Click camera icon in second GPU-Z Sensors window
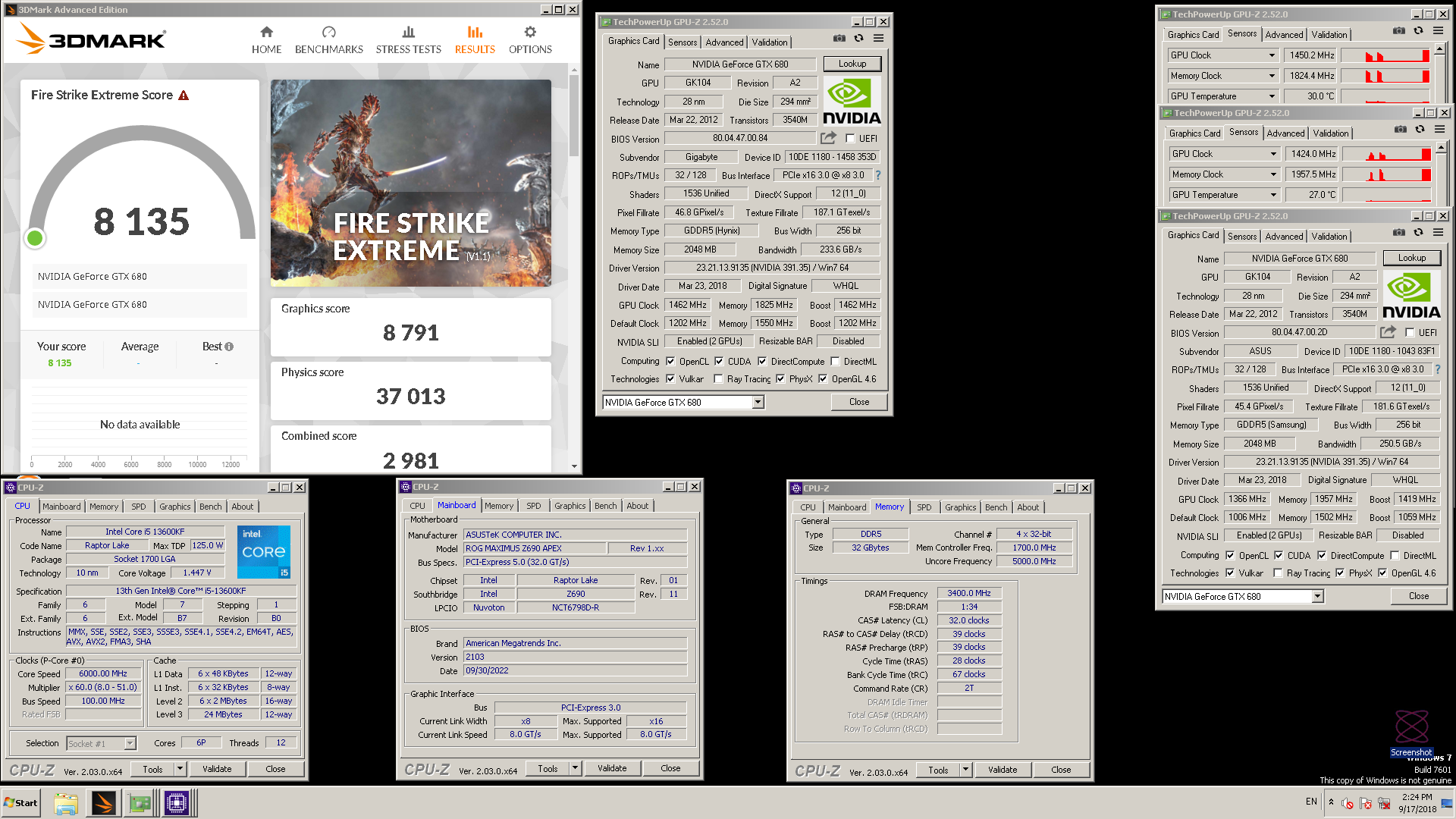This screenshot has height=819, width=1456. point(1401,129)
